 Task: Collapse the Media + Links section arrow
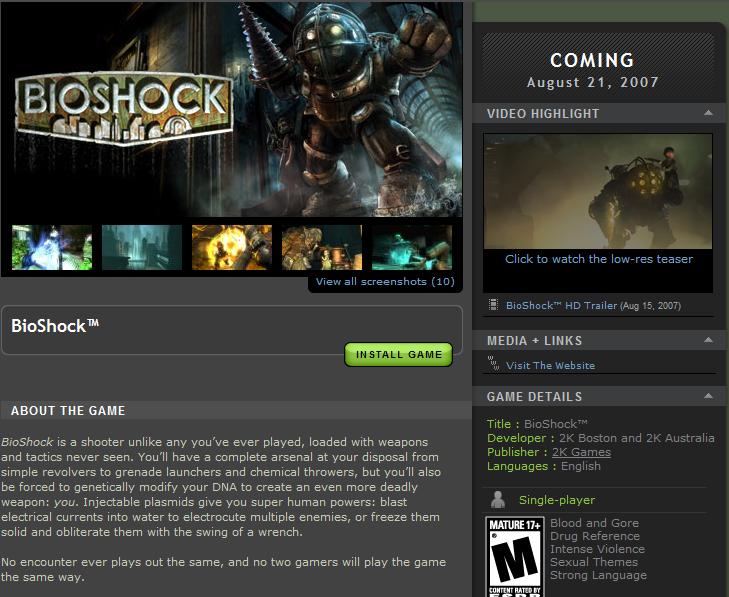(x=708, y=340)
